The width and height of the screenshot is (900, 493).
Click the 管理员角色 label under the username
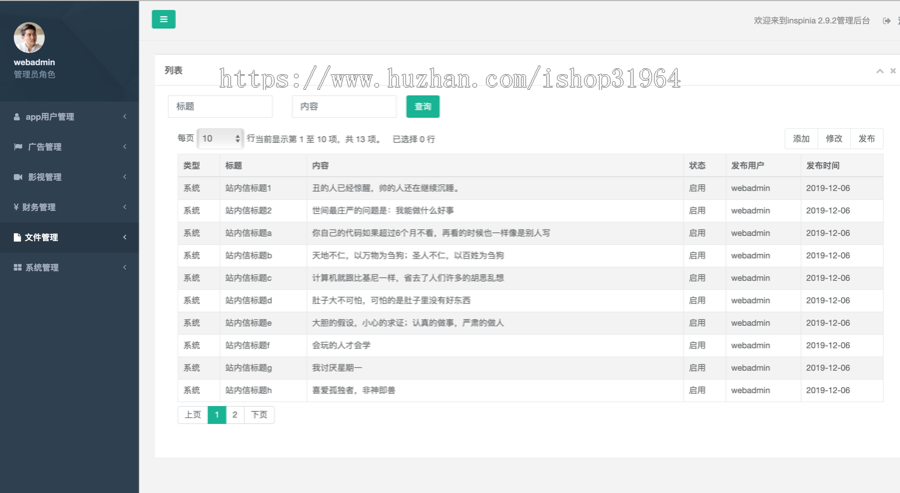click(34, 75)
